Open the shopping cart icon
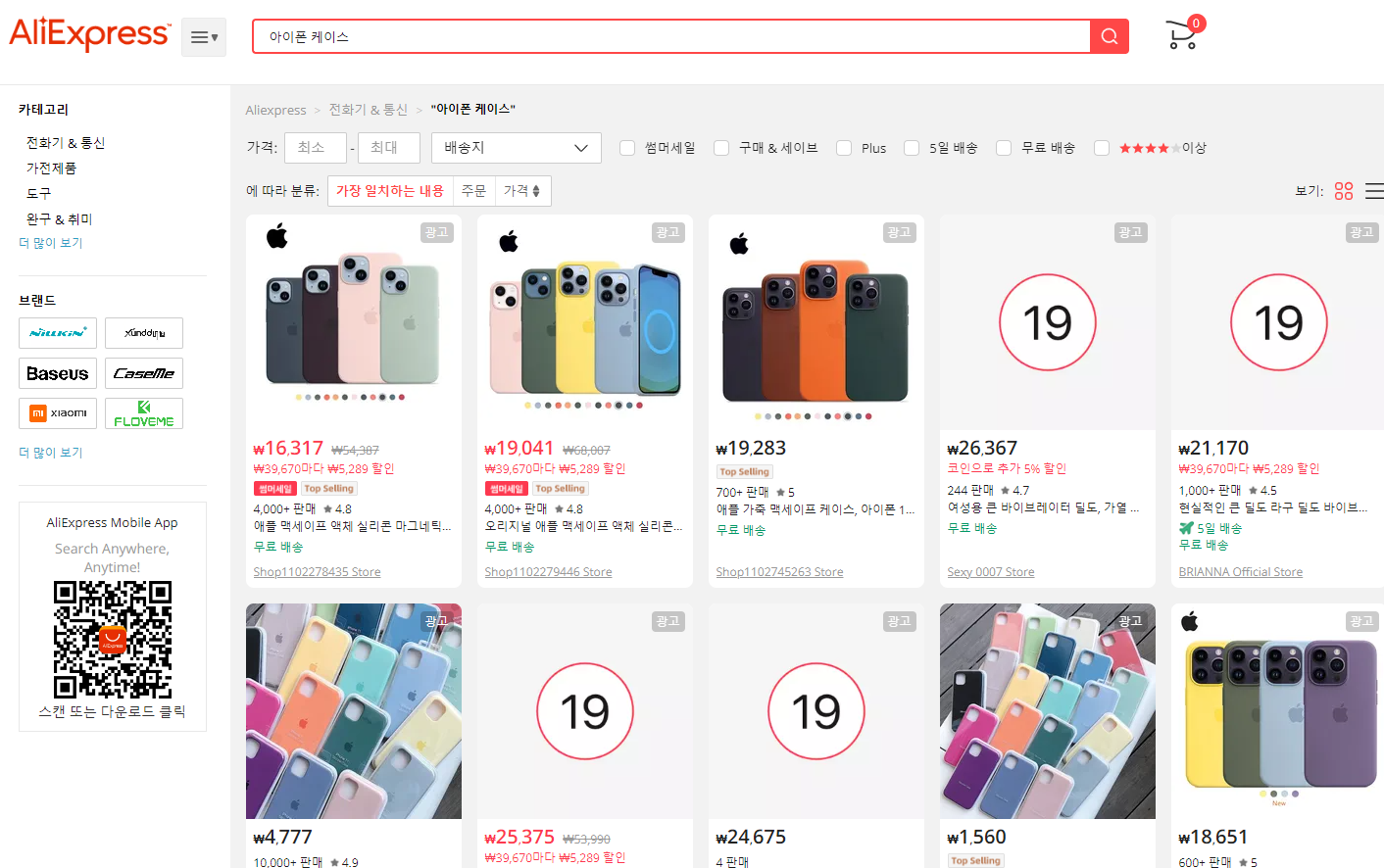 1184,33
